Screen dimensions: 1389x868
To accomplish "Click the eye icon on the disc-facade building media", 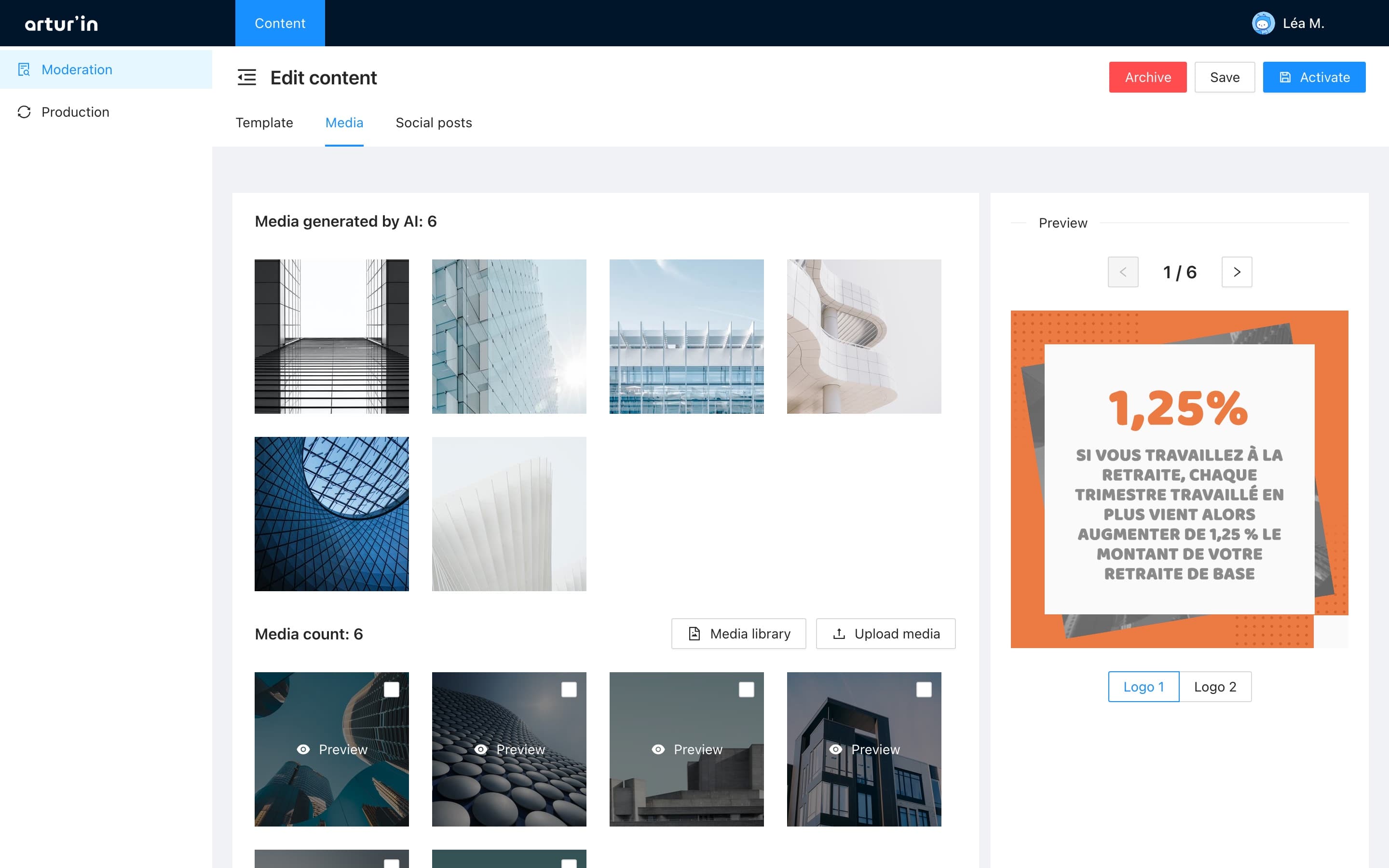I will coord(480,749).
